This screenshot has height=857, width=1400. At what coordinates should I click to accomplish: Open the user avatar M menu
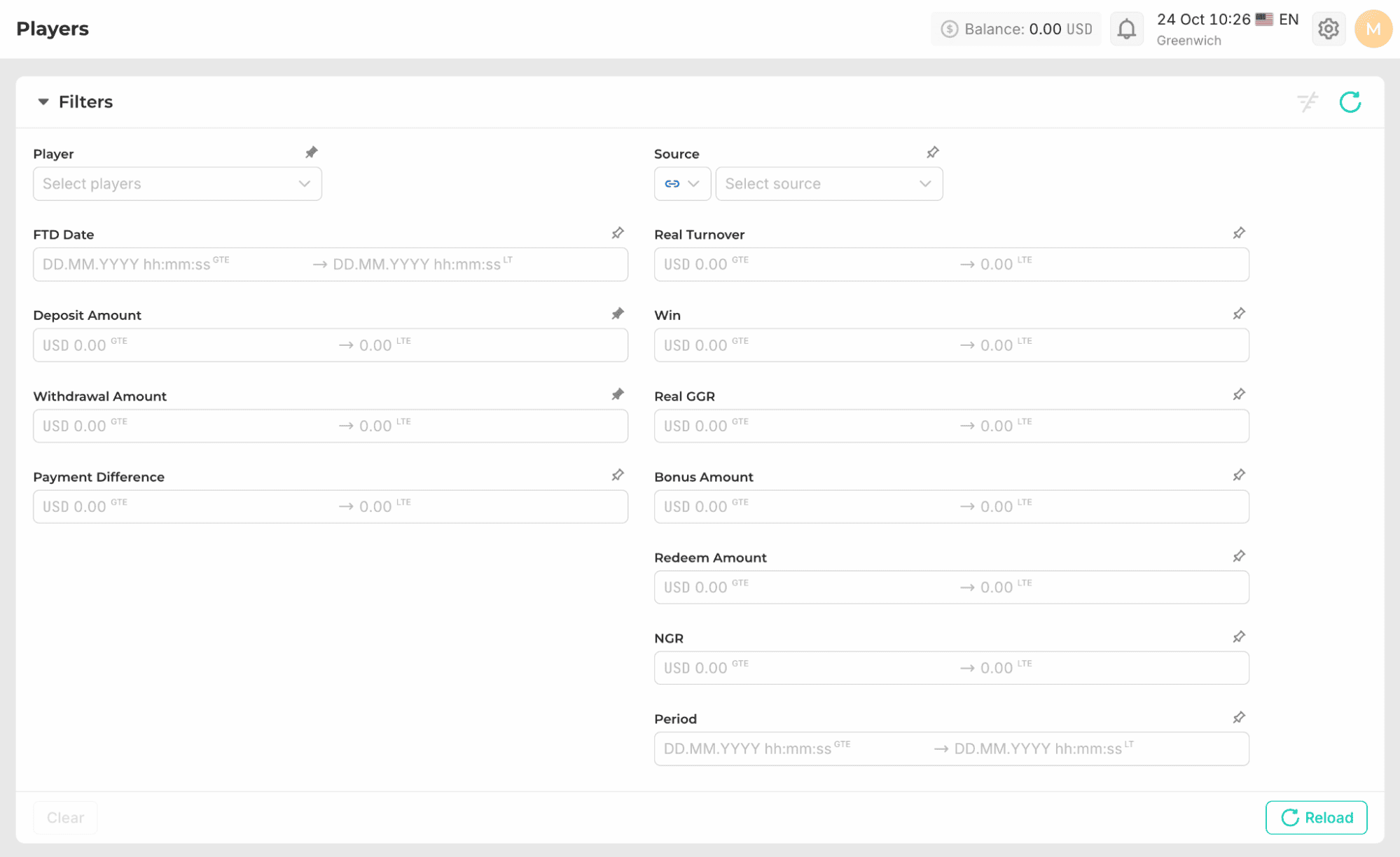pyautogui.click(x=1373, y=29)
